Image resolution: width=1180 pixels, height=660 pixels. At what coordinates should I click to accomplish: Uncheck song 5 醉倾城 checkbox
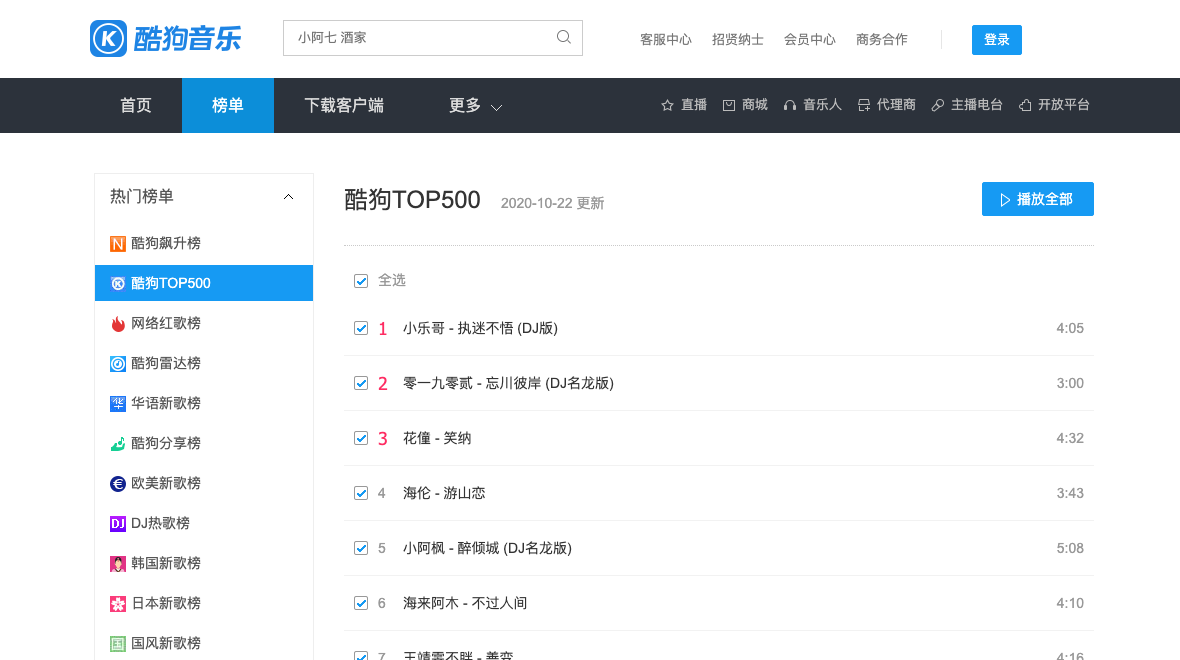[361, 548]
